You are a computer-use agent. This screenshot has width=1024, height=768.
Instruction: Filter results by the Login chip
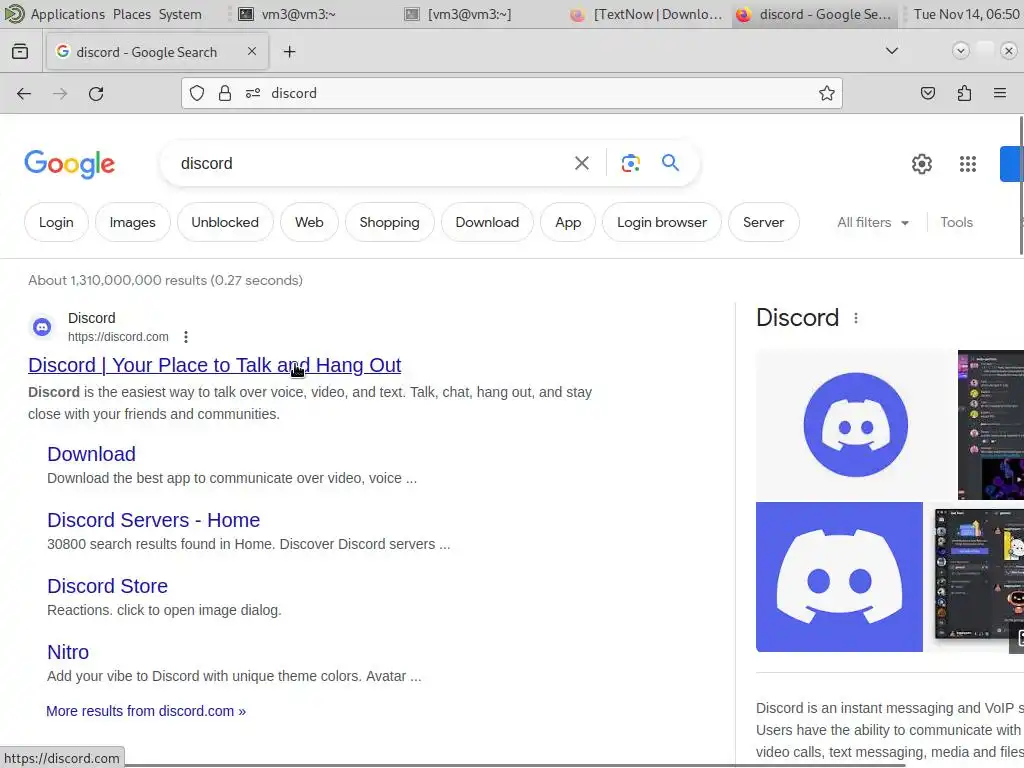56,223
